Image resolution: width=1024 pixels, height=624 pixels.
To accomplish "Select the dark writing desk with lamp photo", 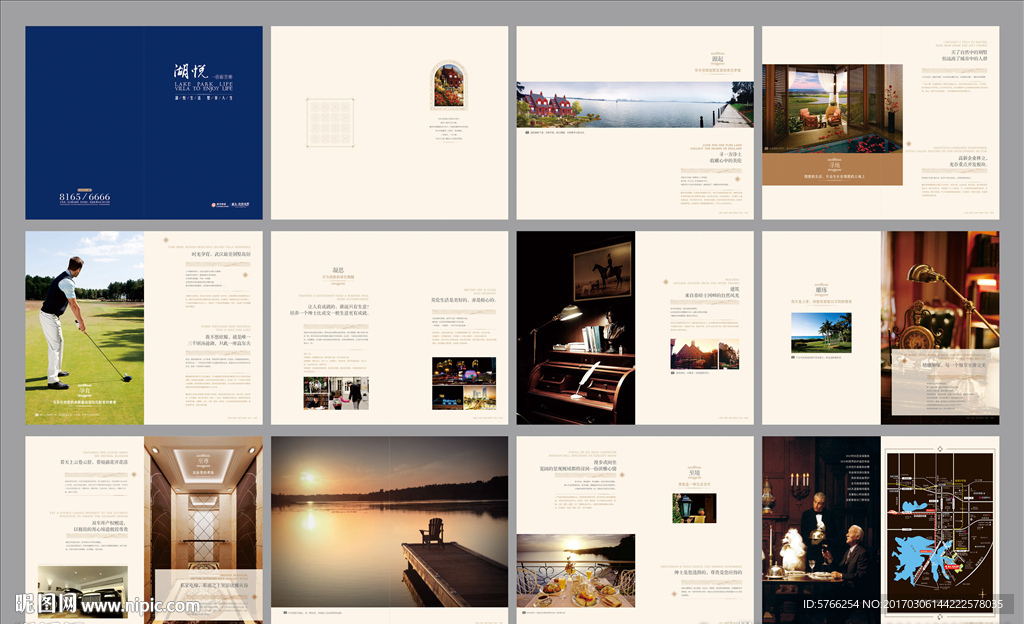I will point(575,328).
